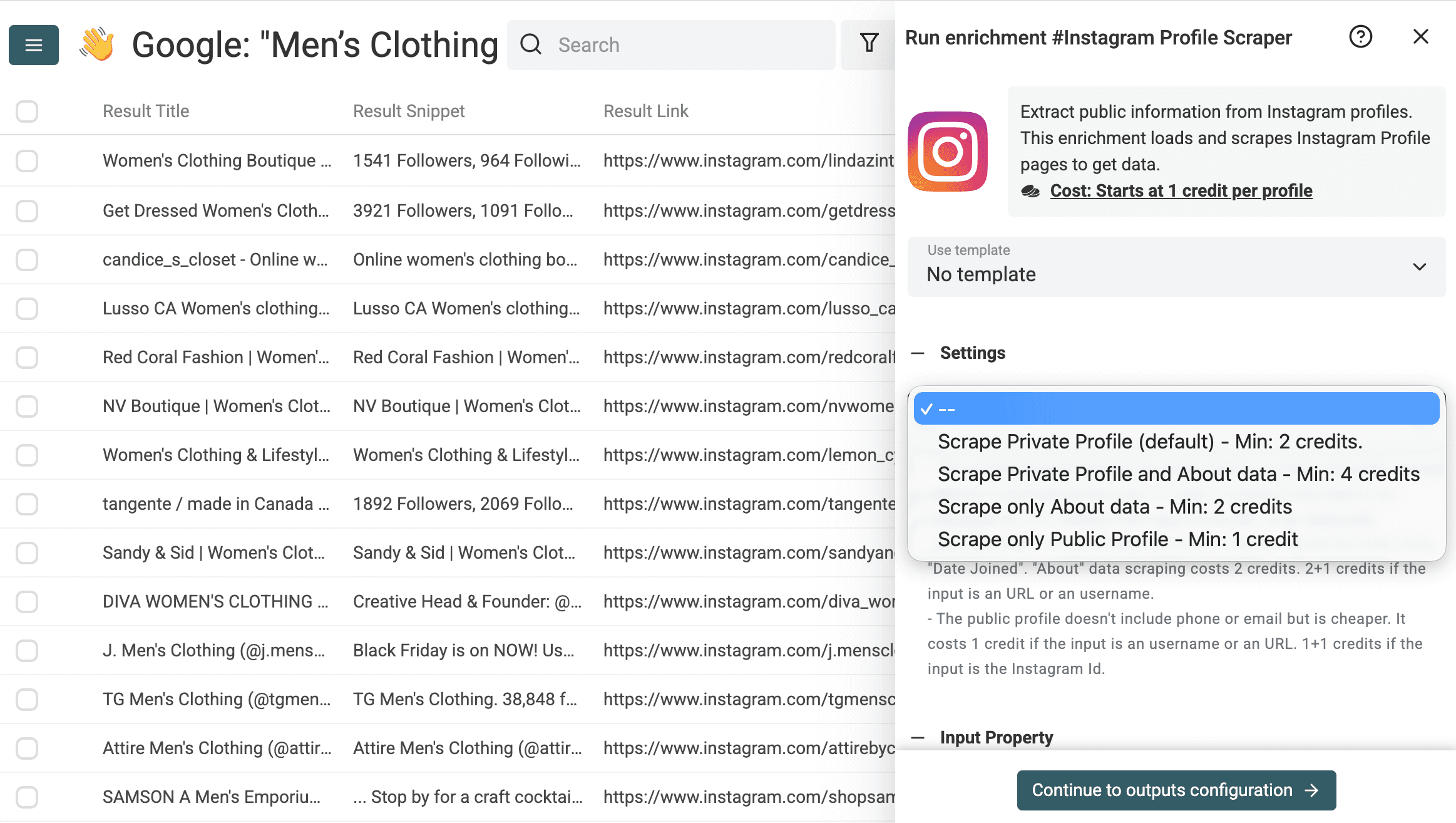Check the Lusso CA Women's clothing row
The image size is (1456, 823).
click(x=27, y=308)
